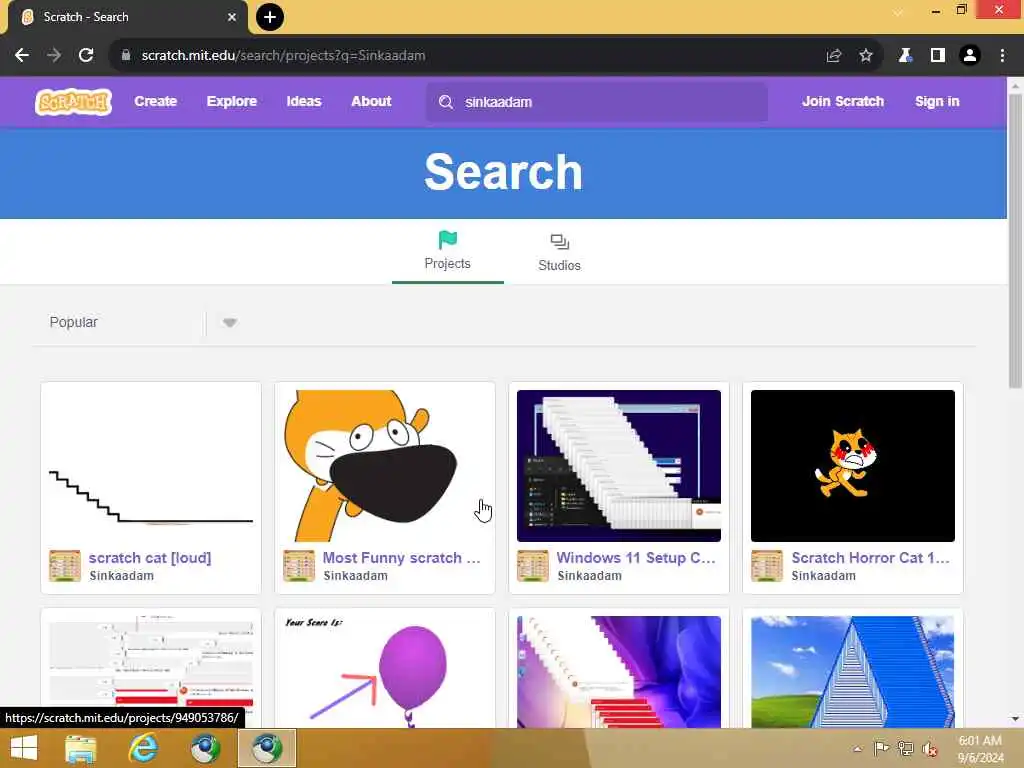The width and height of the screenshot is (1024, 768).
Task: Reload the page with the refresh icon
Action: [86, 56]
